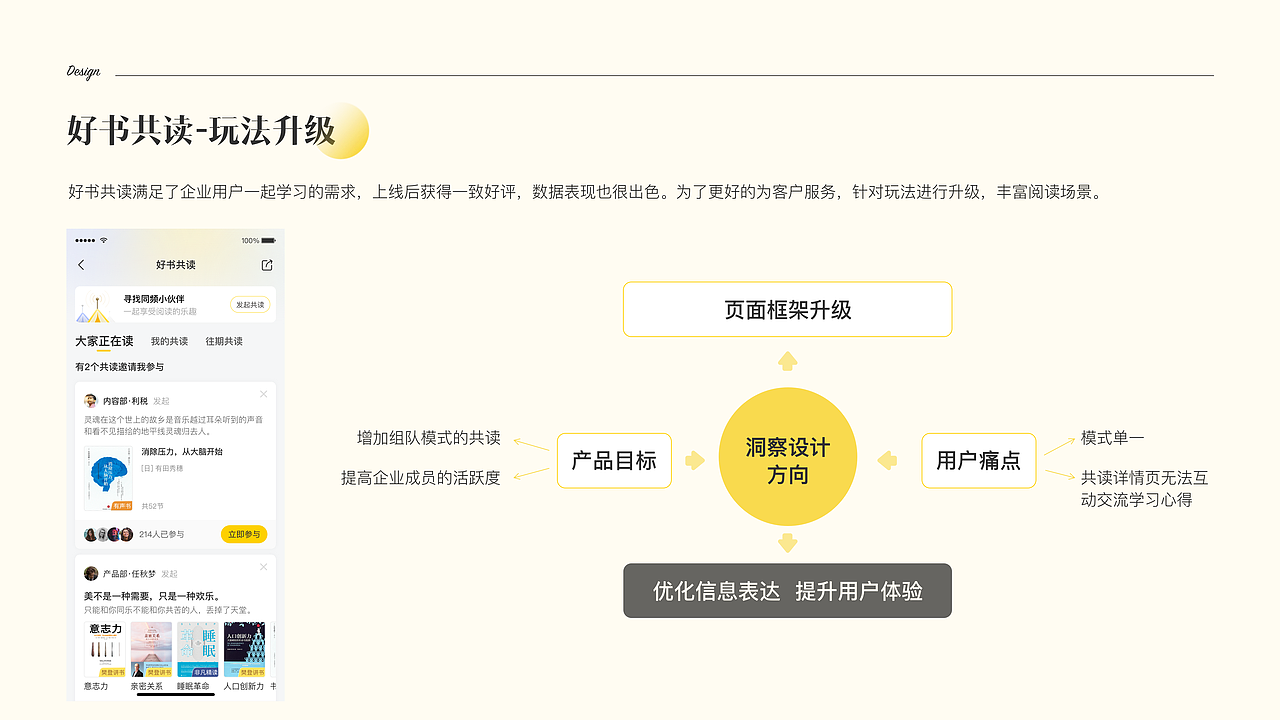Image resolution: width=1280 pixels, height=720 pixels.
Task: Switch to the 我的共读 tab
Action: [170, 341]
